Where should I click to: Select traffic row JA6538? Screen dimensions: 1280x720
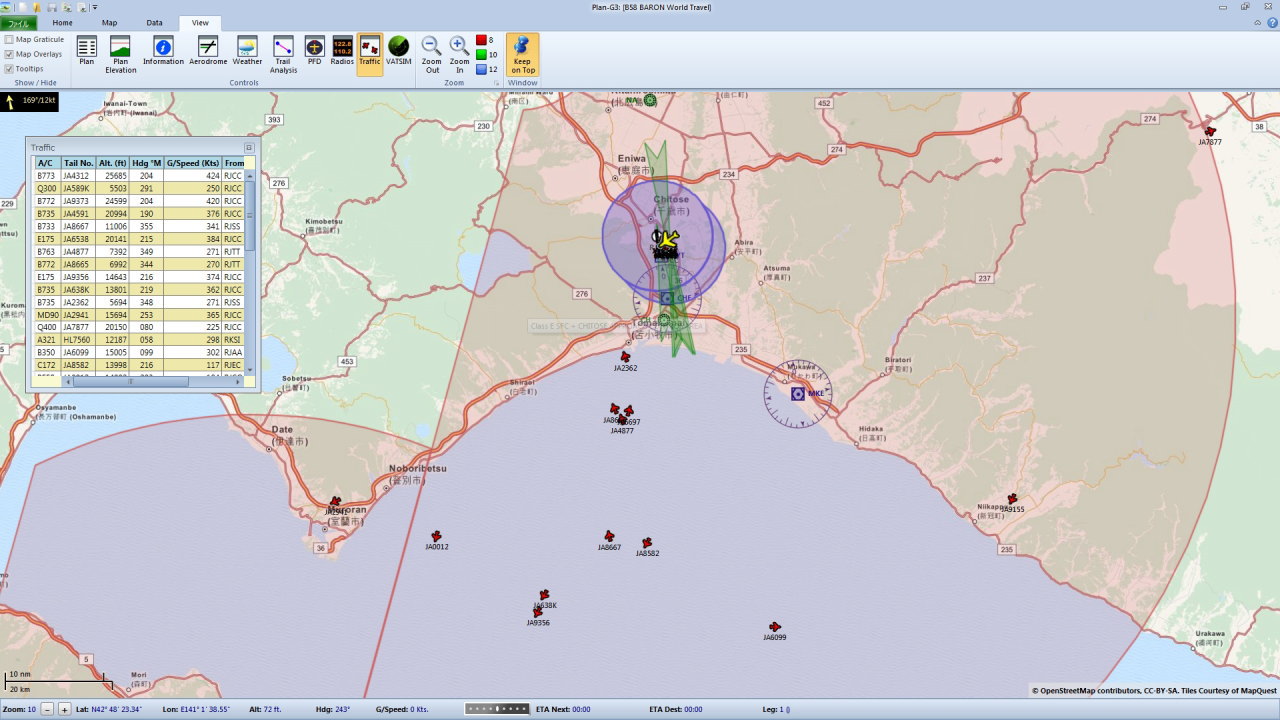click(139, 239)
